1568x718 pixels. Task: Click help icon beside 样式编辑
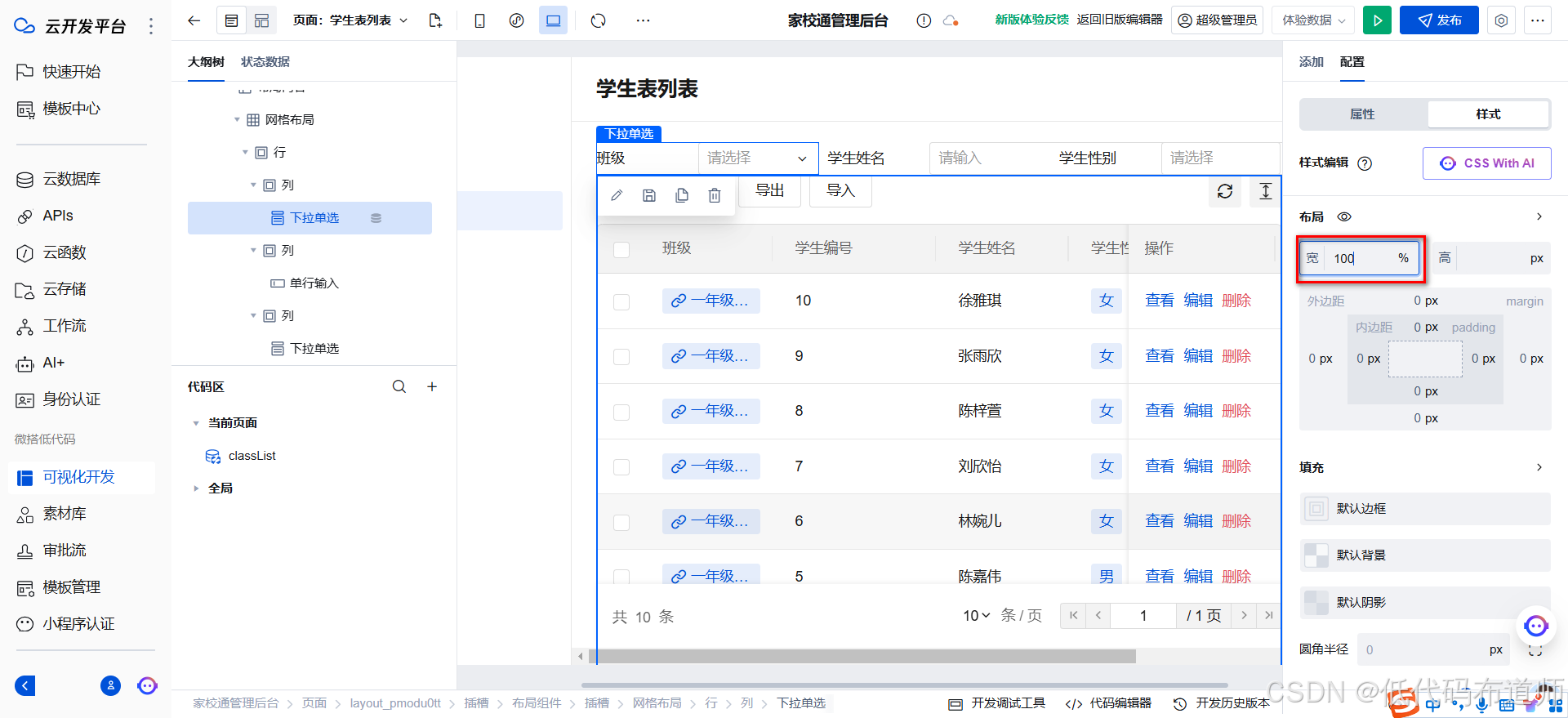pyautogui.click(x=1365, y=163)
